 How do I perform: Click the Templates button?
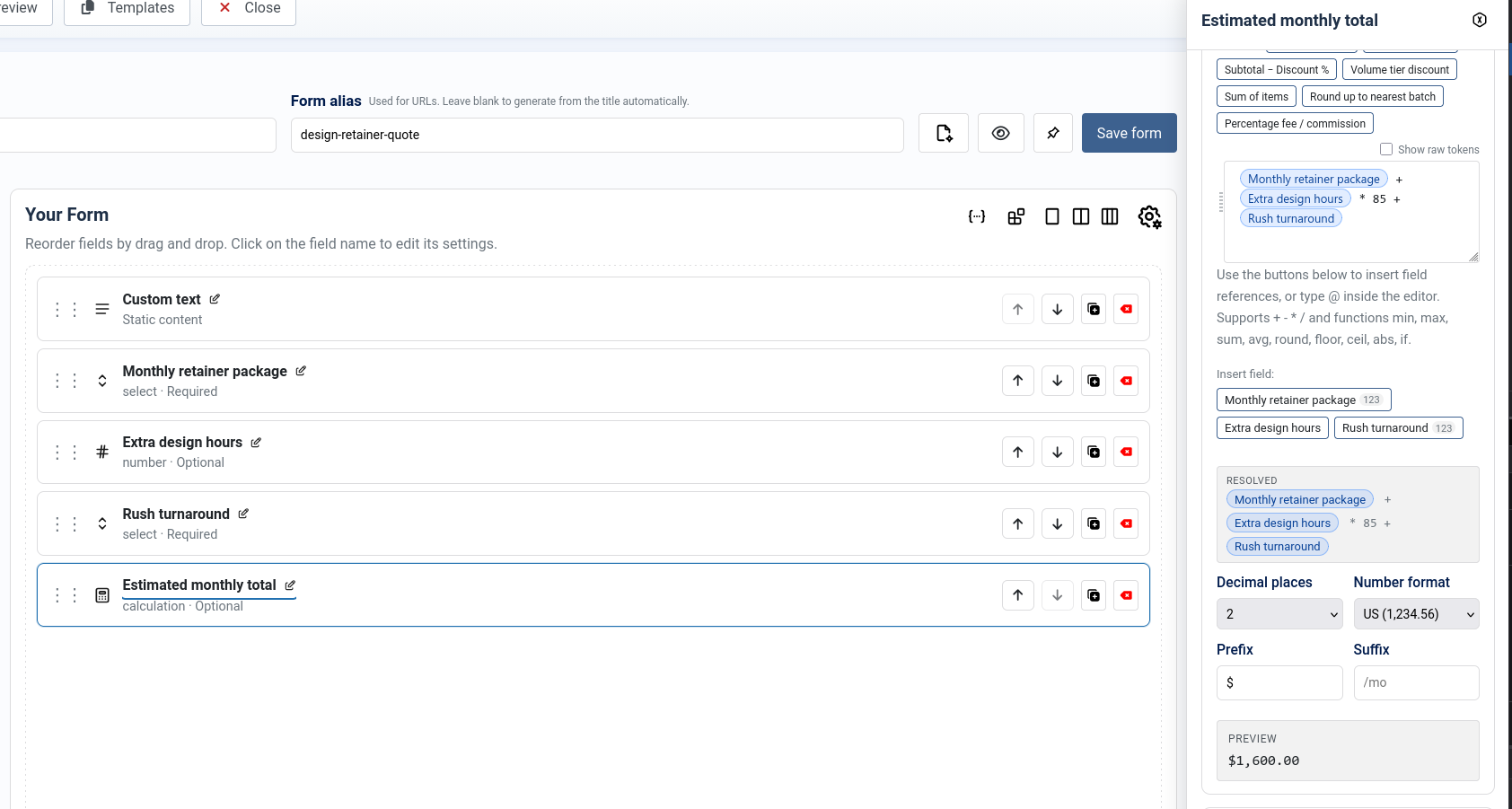coord(127,9)
